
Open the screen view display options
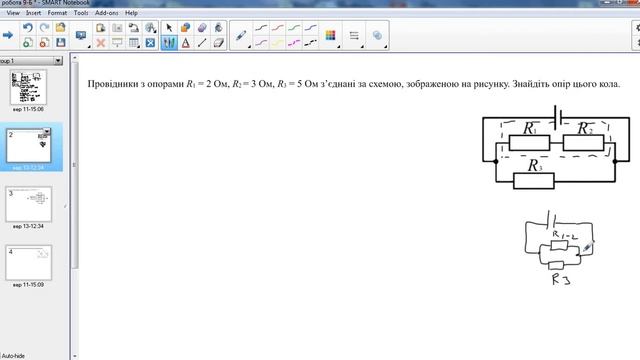pos(81,36)
